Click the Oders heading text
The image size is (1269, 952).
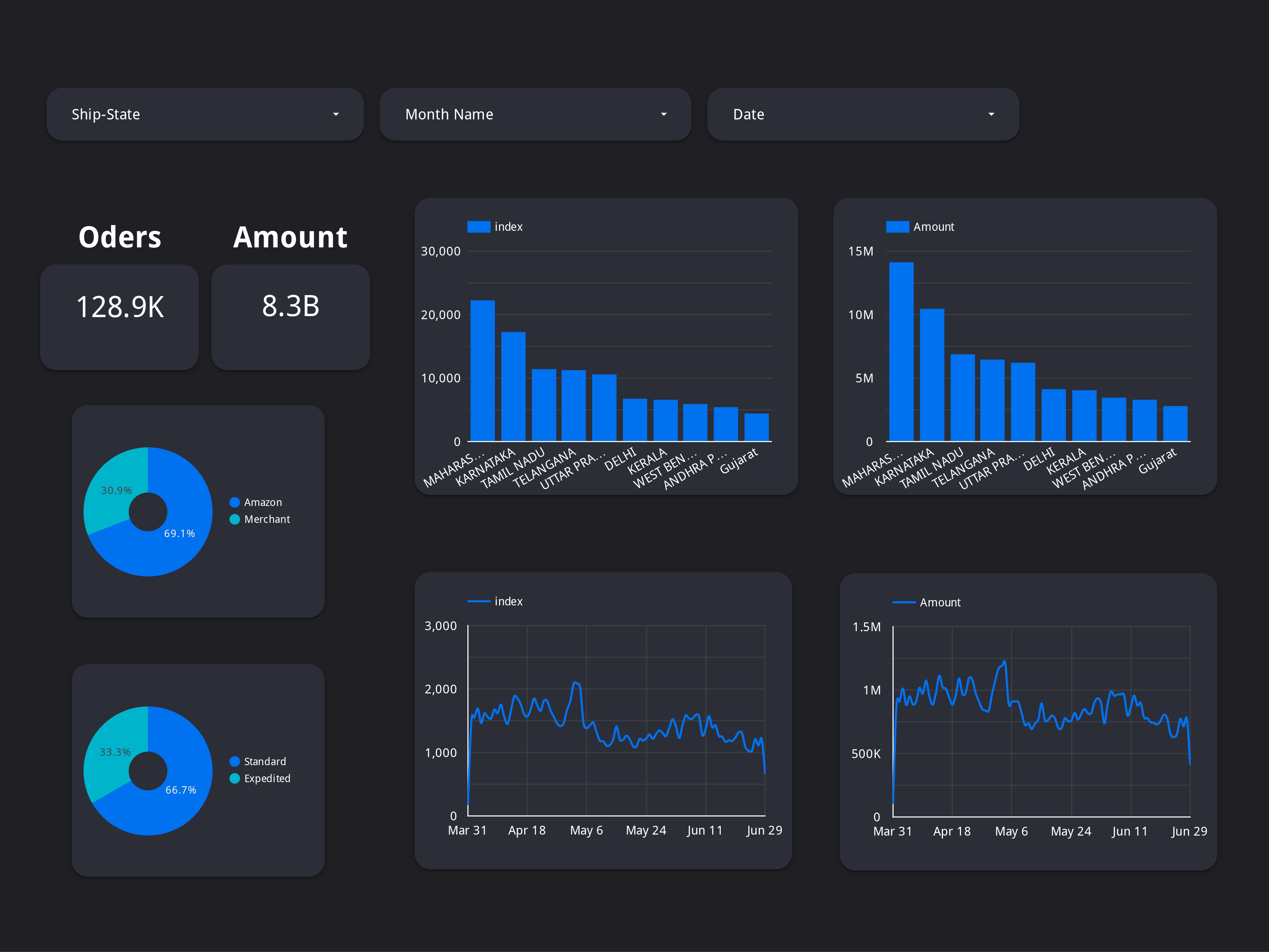coord(120,237)
